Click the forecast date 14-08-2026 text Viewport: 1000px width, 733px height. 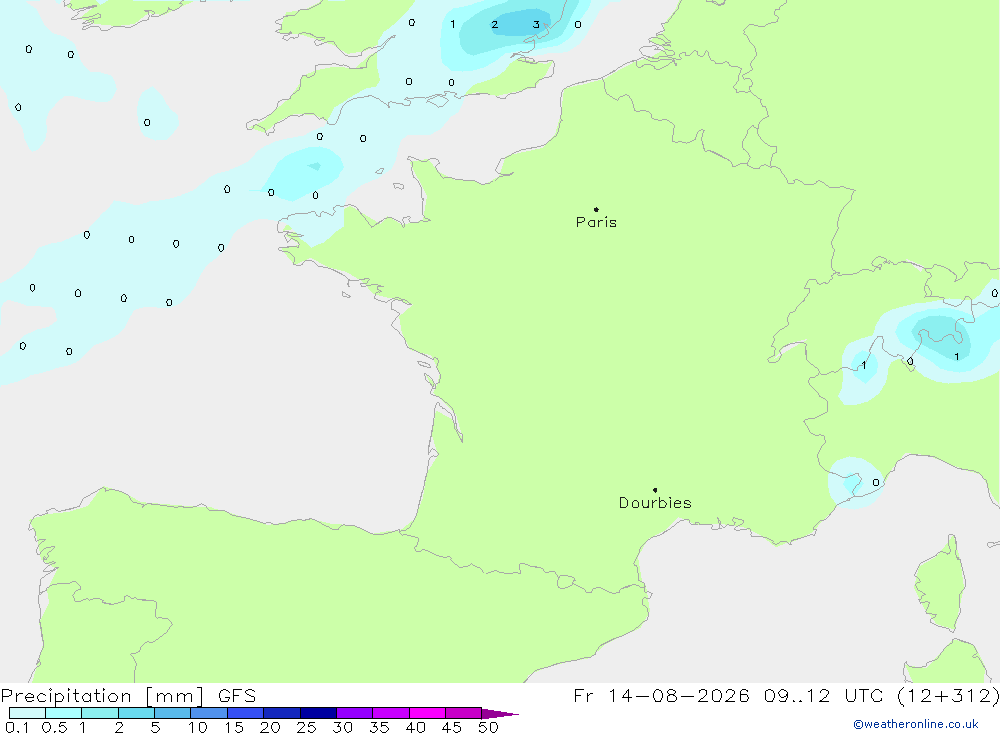(679, 695)
